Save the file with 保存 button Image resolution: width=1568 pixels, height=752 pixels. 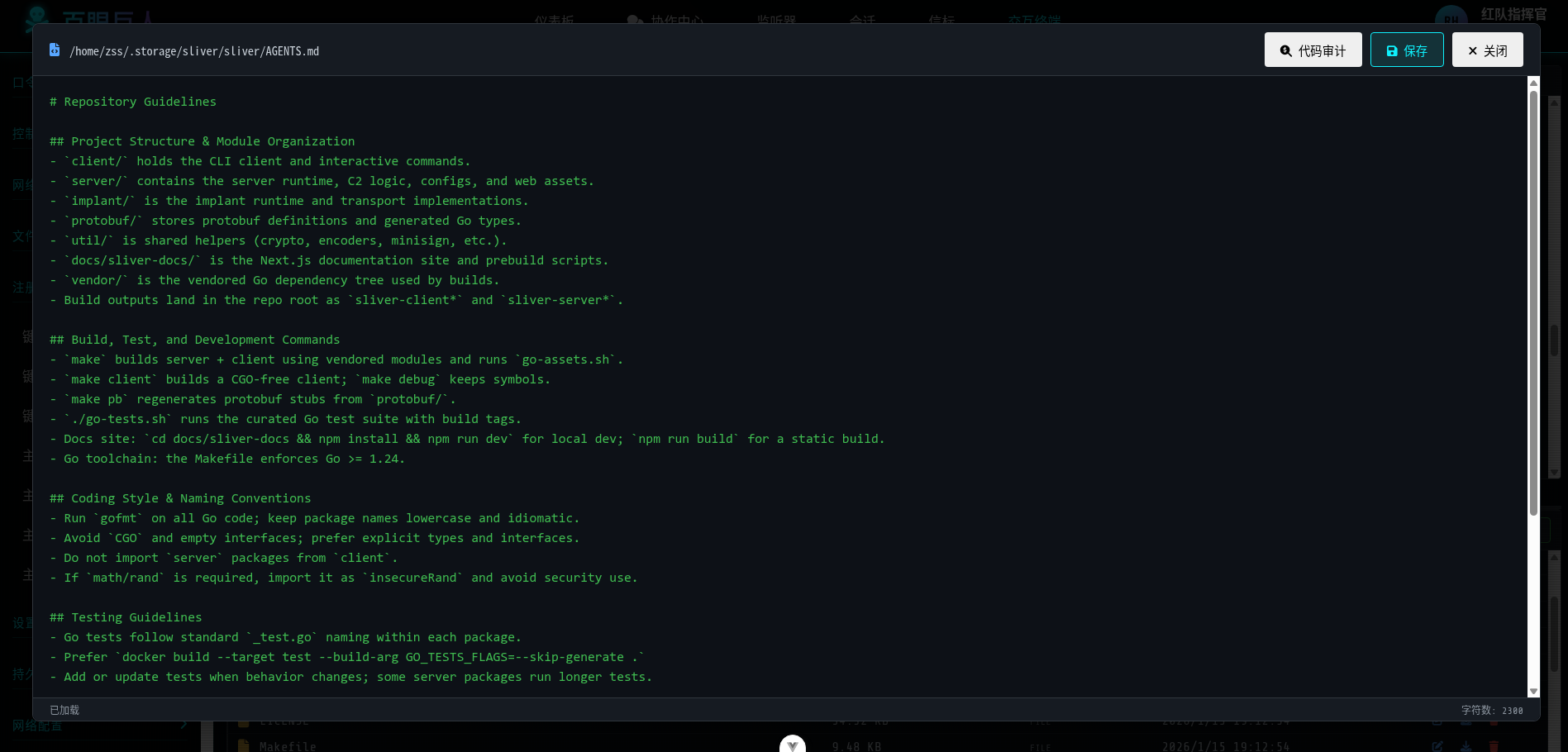(x=1406, y=50)
